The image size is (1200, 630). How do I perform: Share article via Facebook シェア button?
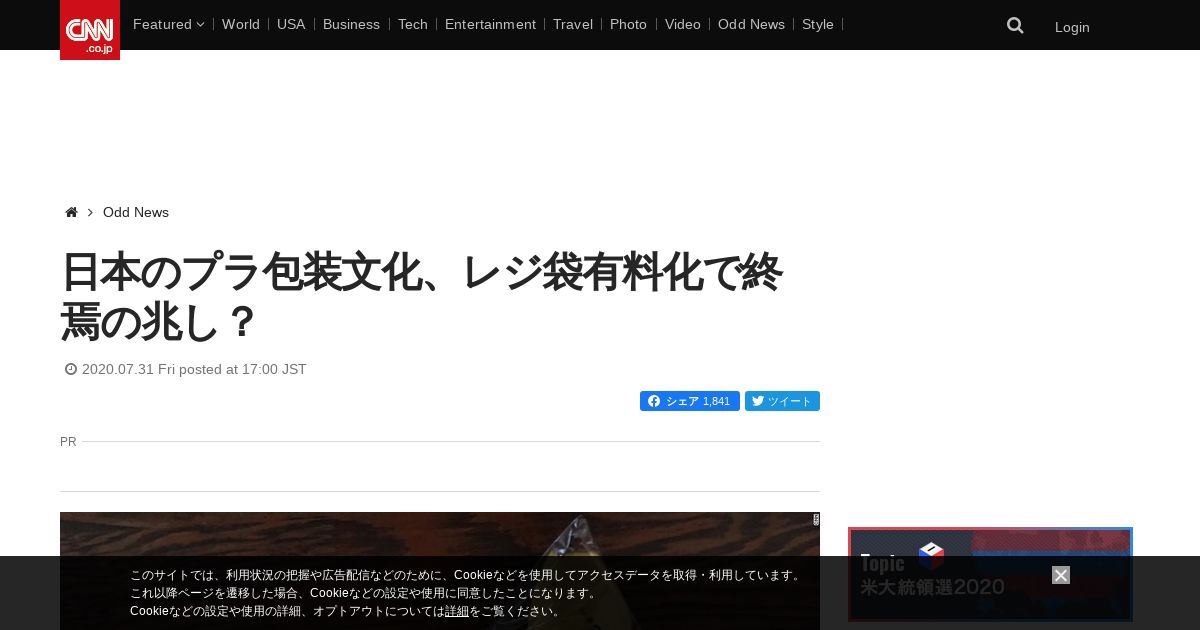click(x=690, y=401)
